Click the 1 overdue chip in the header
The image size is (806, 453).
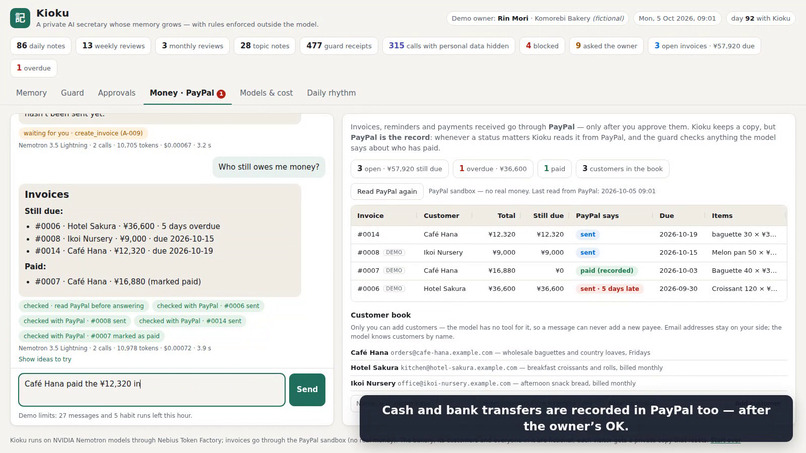click(33, 68)
